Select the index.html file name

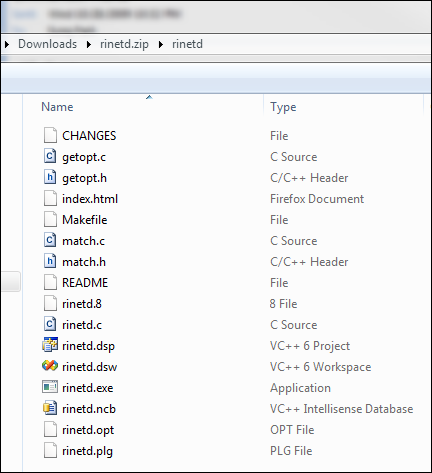(x=90, y=199)
